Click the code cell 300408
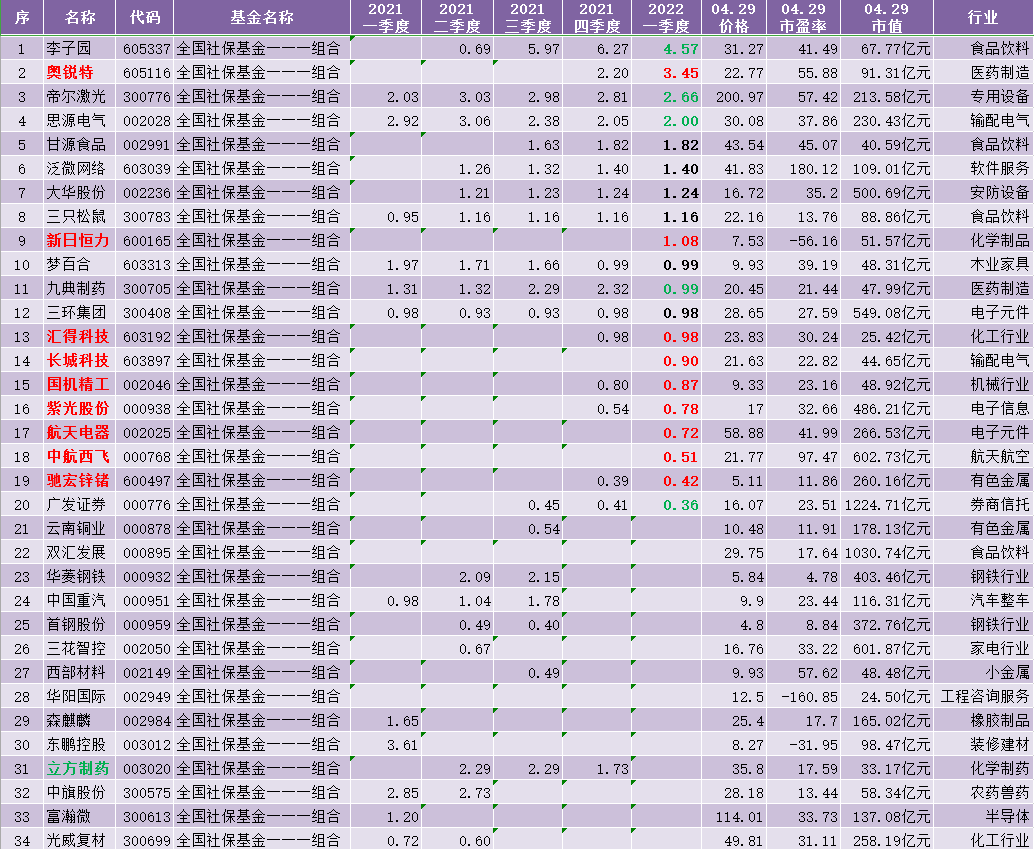 tap(146, 313)
